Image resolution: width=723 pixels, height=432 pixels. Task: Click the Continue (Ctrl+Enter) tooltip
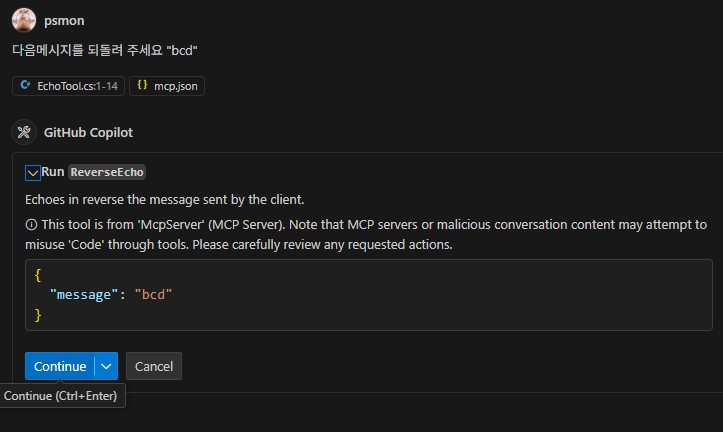pyautogui.click(x=61, y=396)
